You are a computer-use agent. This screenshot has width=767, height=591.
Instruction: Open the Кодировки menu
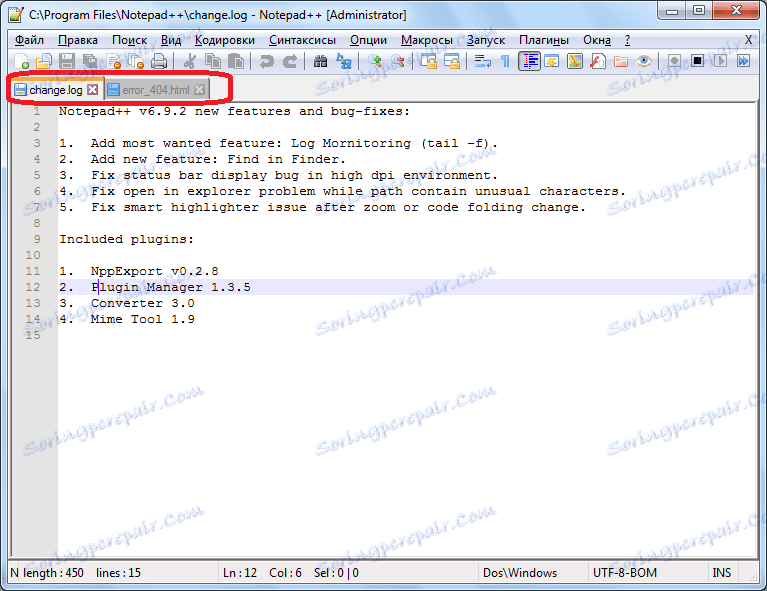(225, 40)
